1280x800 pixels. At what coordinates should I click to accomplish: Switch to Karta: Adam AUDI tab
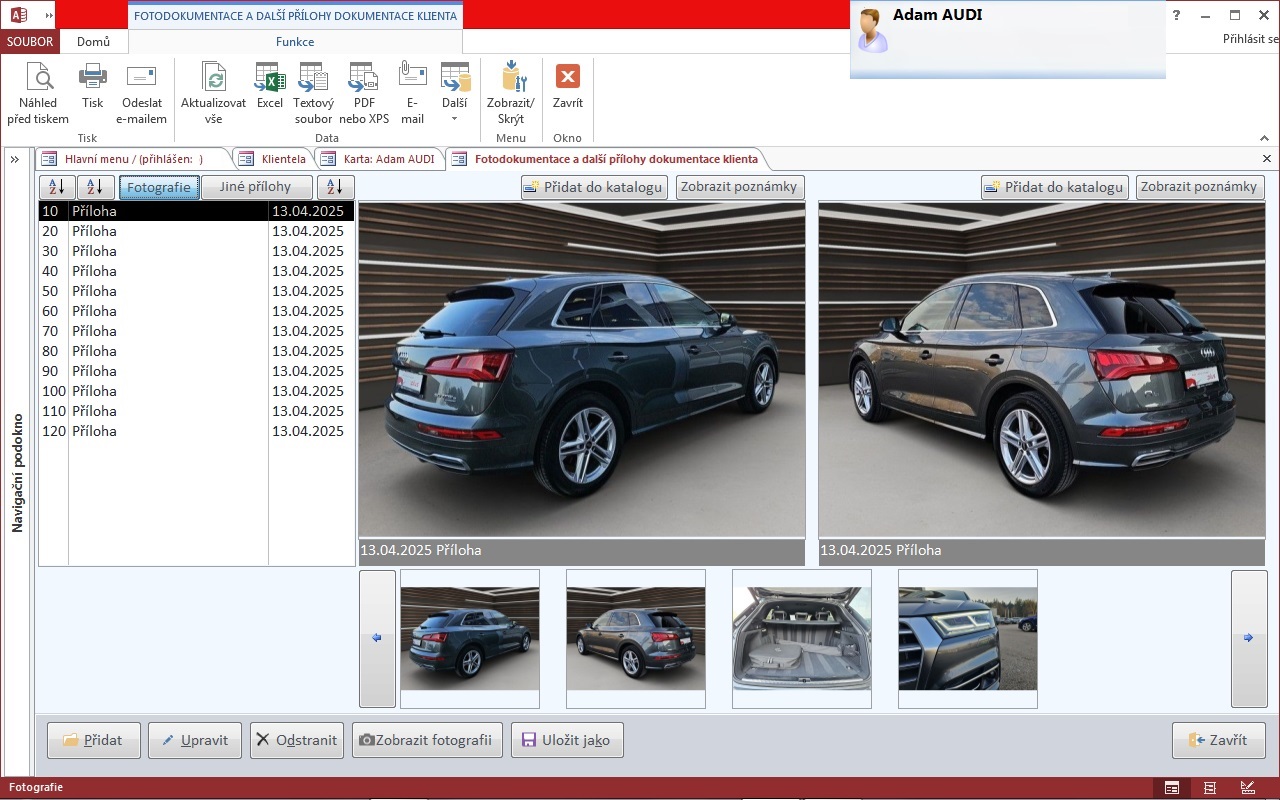point(378,159)
